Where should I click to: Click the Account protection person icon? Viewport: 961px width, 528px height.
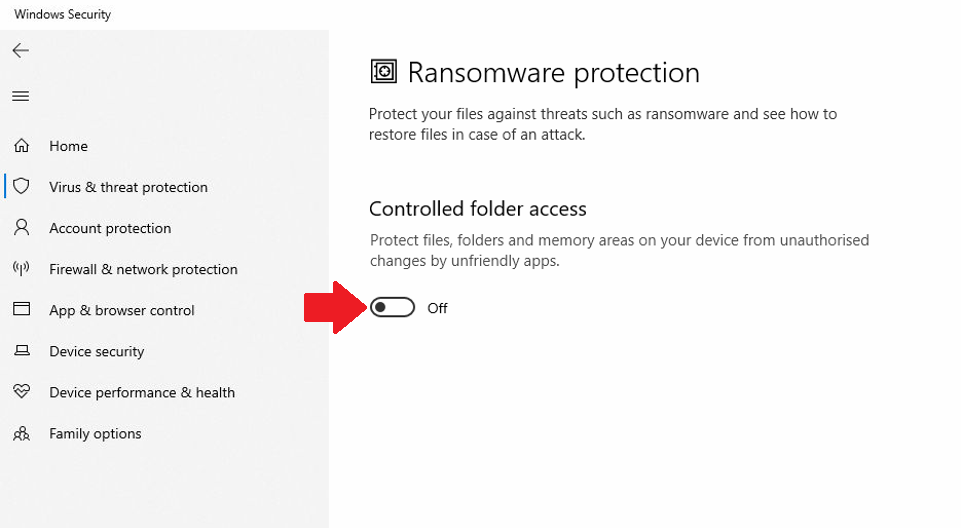21,228
